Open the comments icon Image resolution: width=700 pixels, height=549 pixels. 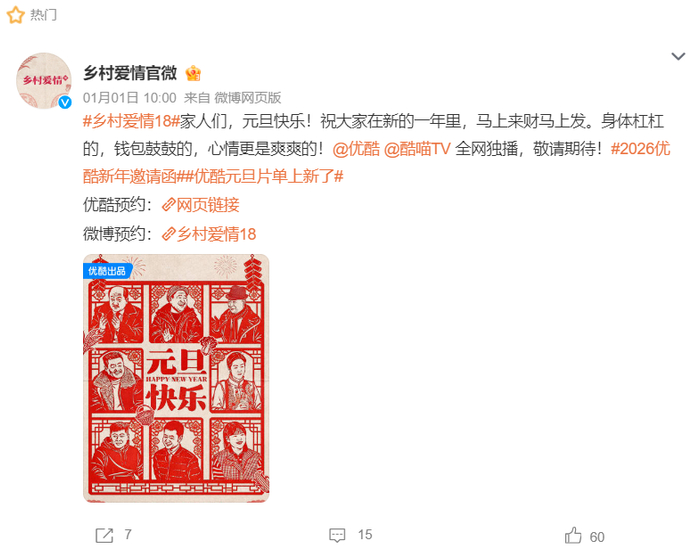click(x=337, y=535)
